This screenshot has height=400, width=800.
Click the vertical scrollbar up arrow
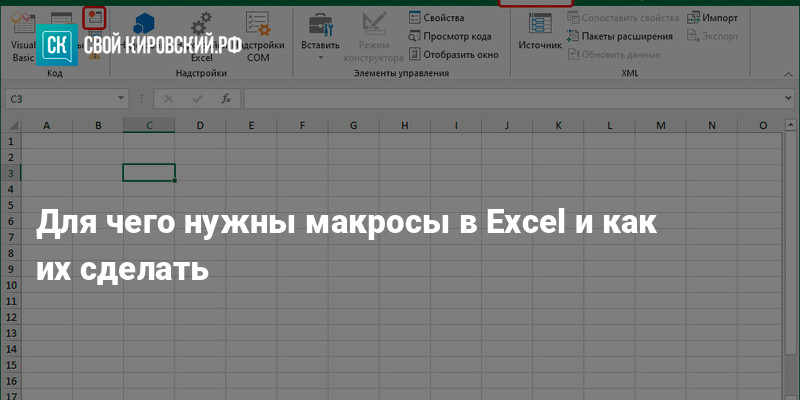(x=790, y=125)
